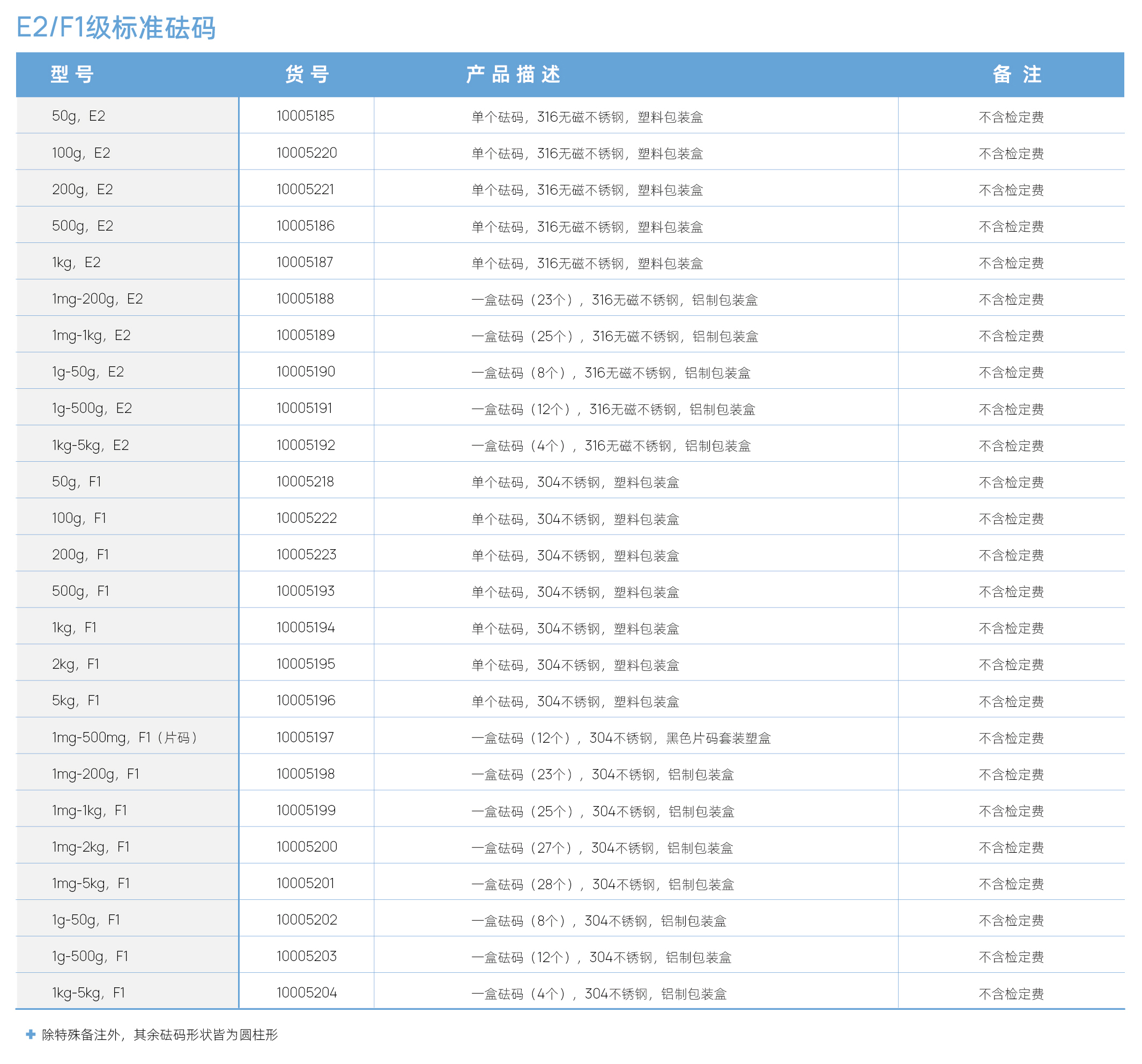Click footnote 除特殊备注外，其余砝码形状皆为圆柱形
This screenshot has height=1064, width=1142.
click(160, 1035)
